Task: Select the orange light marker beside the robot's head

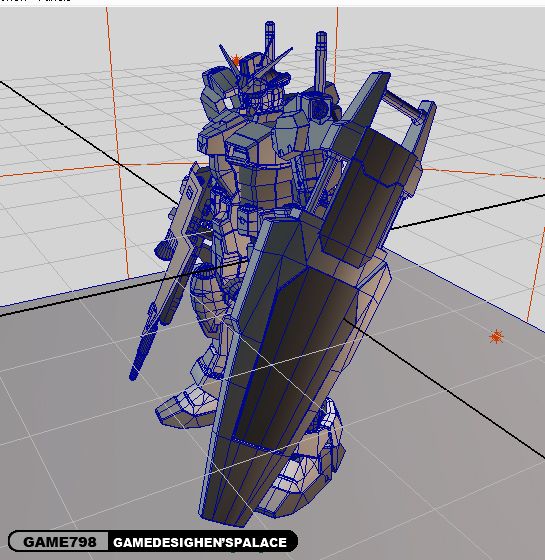Action: 236,60
